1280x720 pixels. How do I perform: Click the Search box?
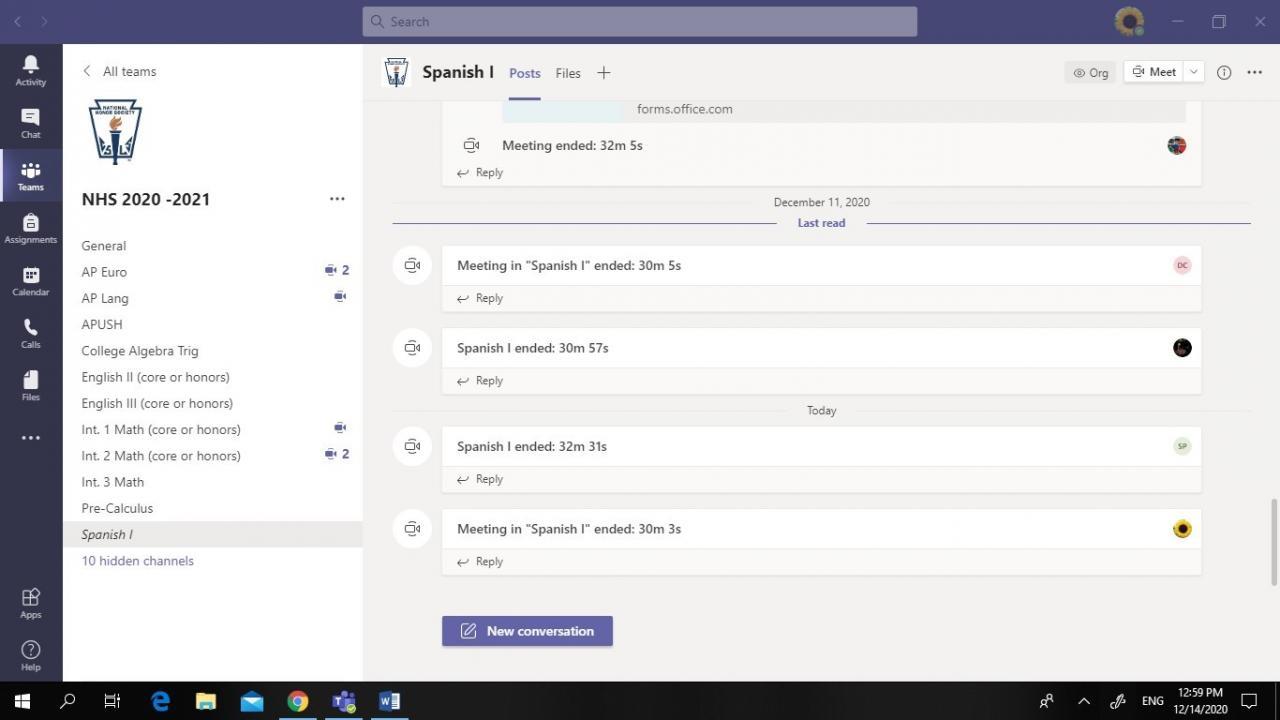click(x=640, y=21)
